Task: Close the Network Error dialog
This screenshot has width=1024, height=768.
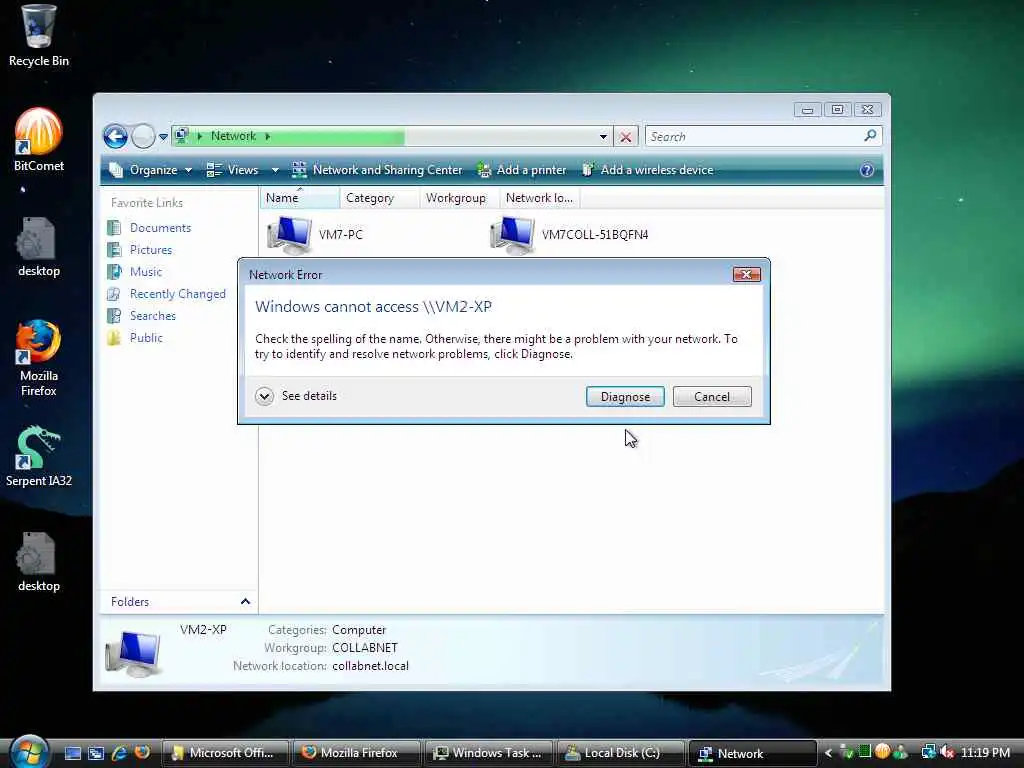Action: coord(746,274)
